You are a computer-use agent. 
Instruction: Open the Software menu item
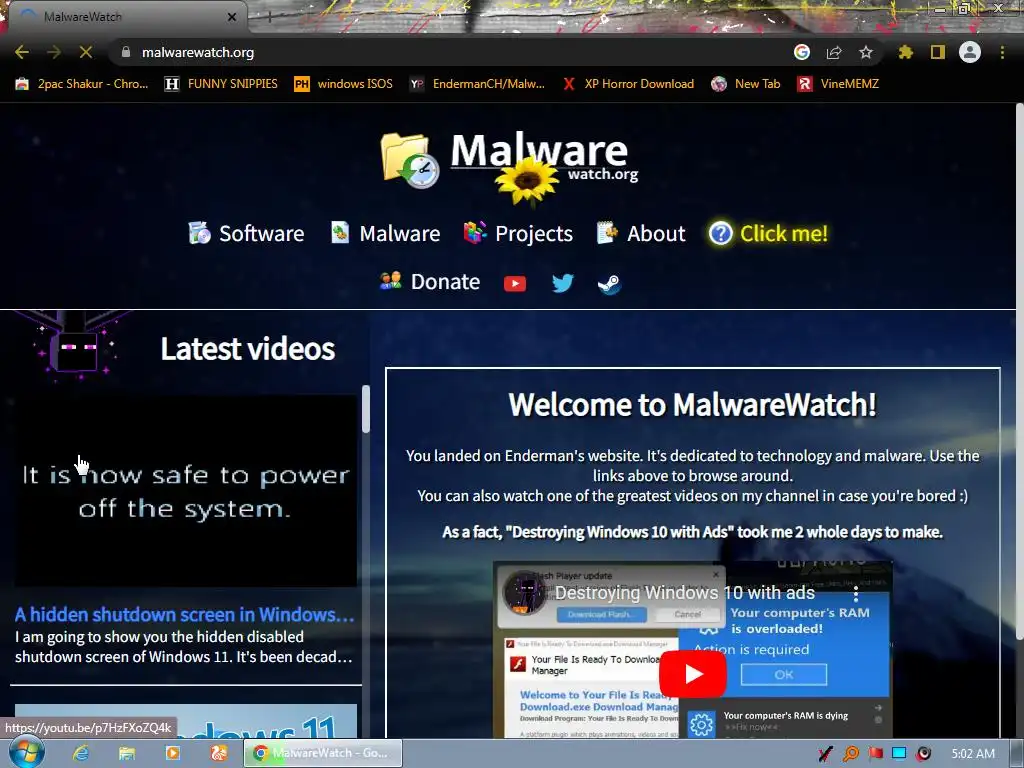click(x=246, y=233)
